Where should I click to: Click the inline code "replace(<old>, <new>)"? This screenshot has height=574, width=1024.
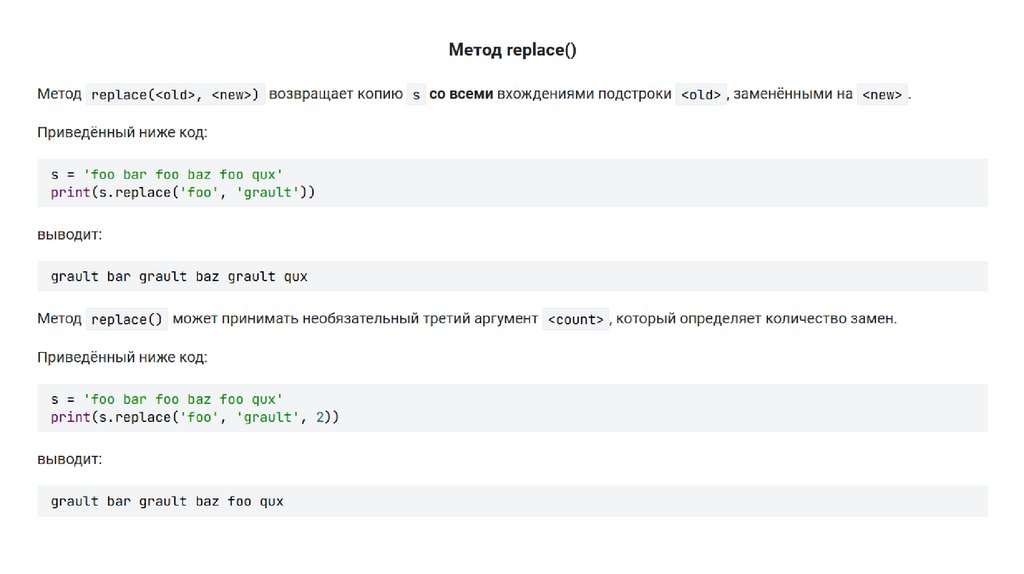click(175, 95)
